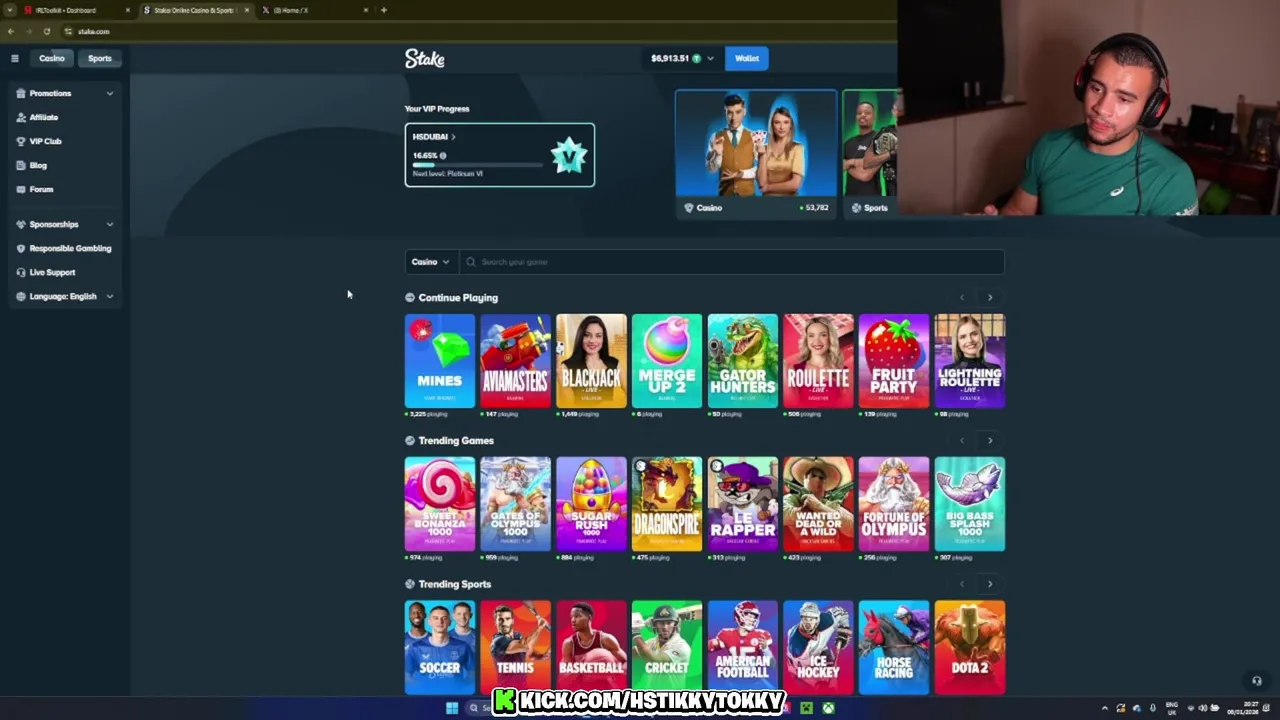Open the Blackjack live game thumbnail
This screenshot has height=720, width=1280.
coord(591,361)
